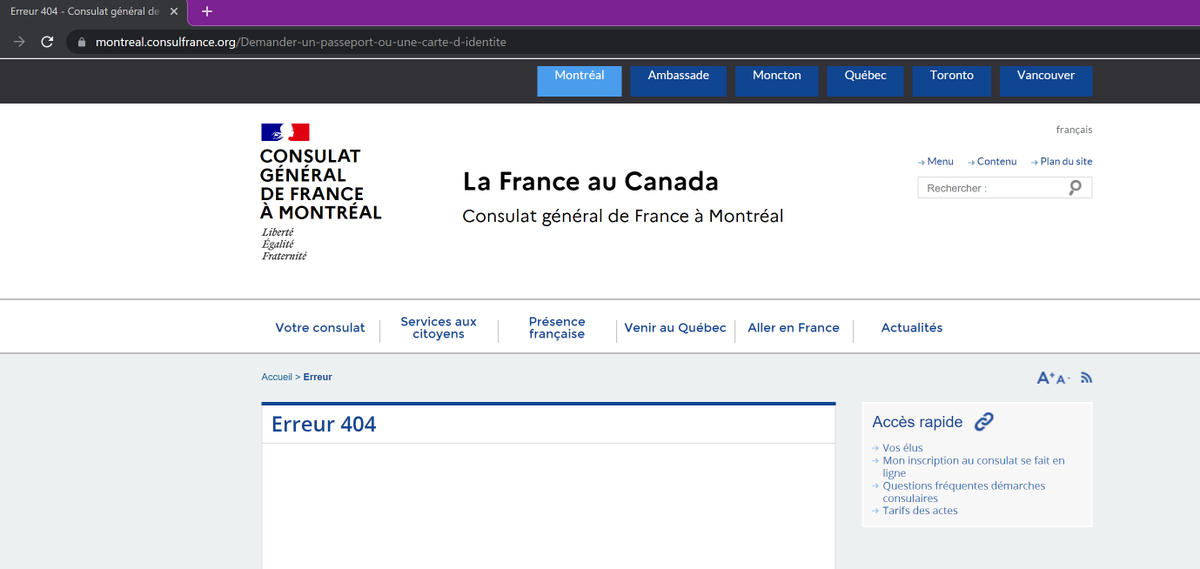Viewport: 1200px width, 569px height.
Task: Click the padlock site info icon
Action: pyautogui.click(x=83, y=42)
